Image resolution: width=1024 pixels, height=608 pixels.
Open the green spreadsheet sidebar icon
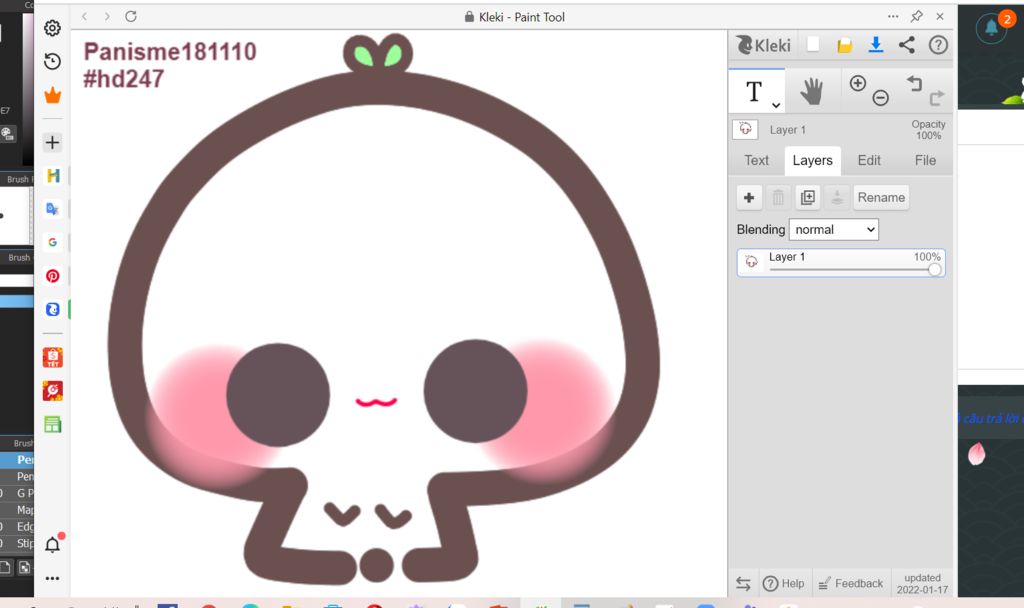pyautogui.click(x=52, y=424)
